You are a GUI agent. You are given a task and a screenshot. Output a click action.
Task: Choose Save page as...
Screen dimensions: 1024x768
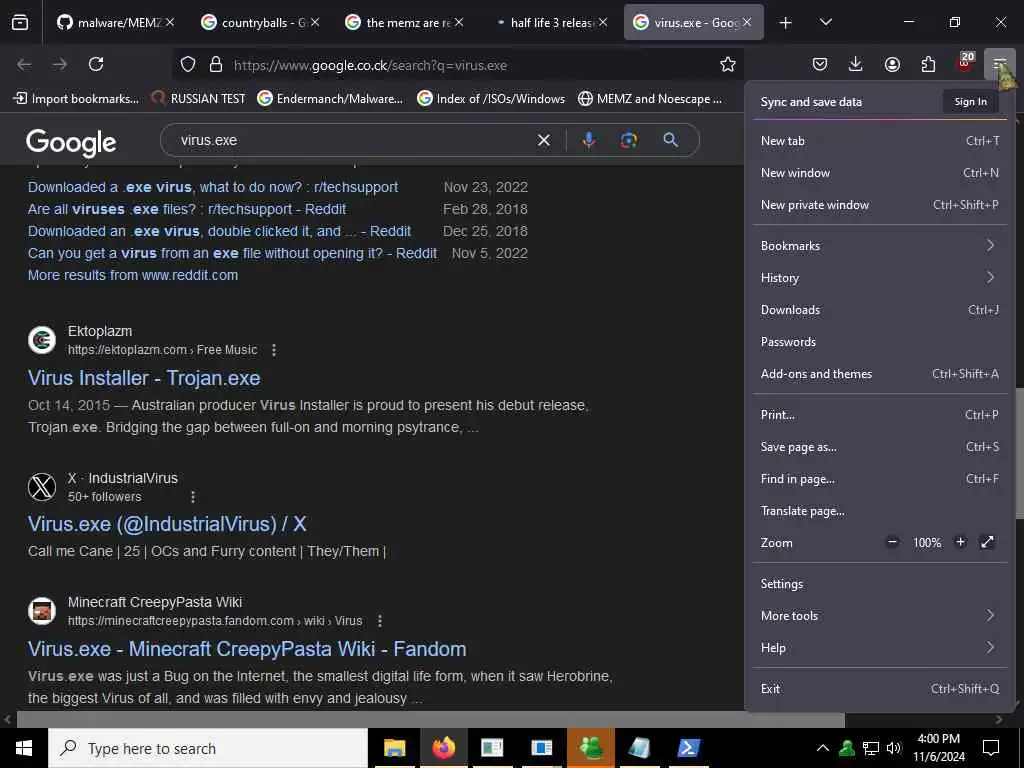880,447
